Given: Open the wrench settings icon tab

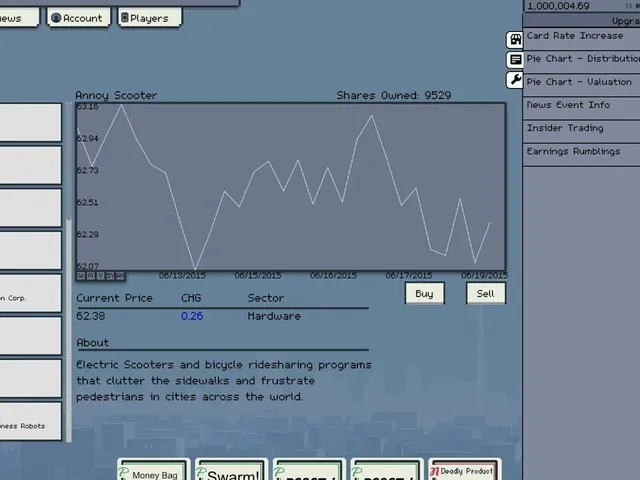Looking at the screenshot, I should coord(515,80).
